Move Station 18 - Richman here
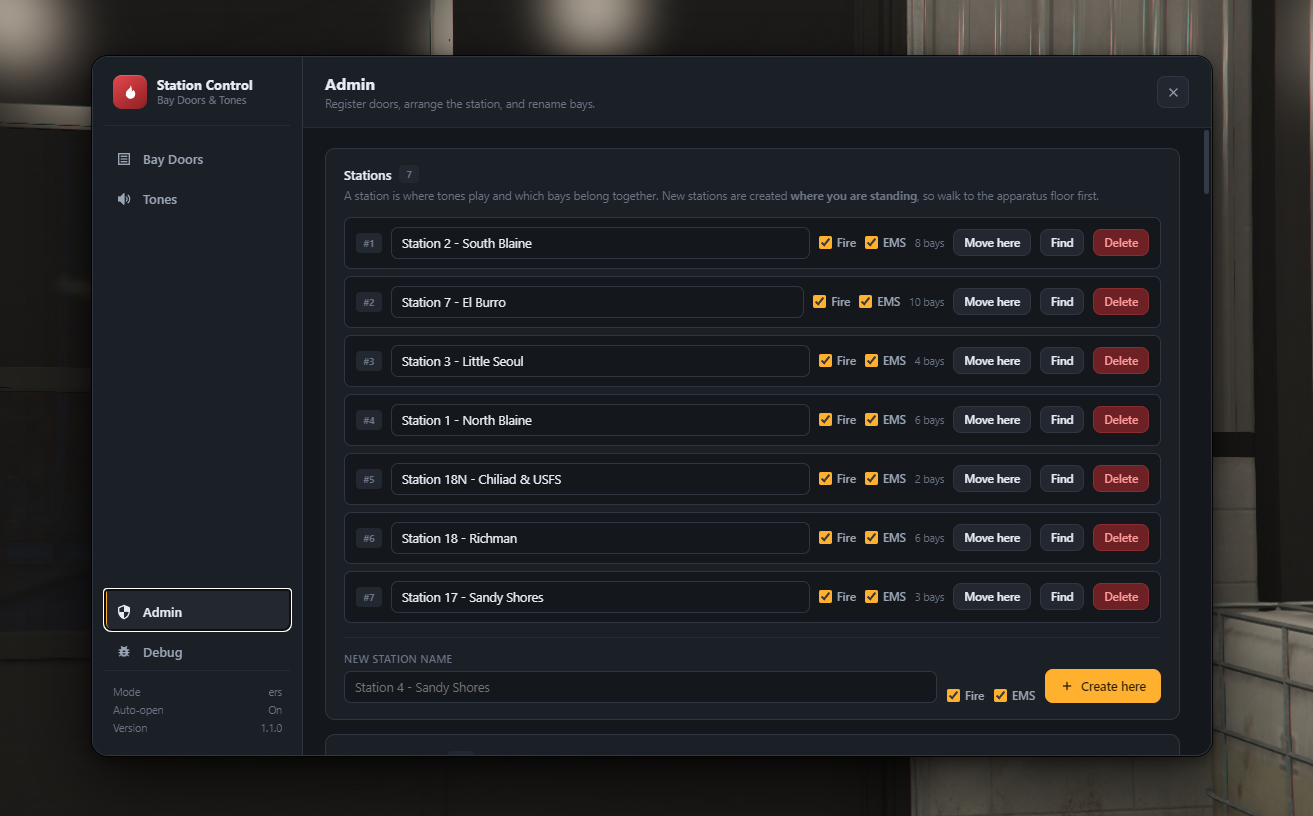This screenshot has height=816, width=1313. tap(992, 538)
